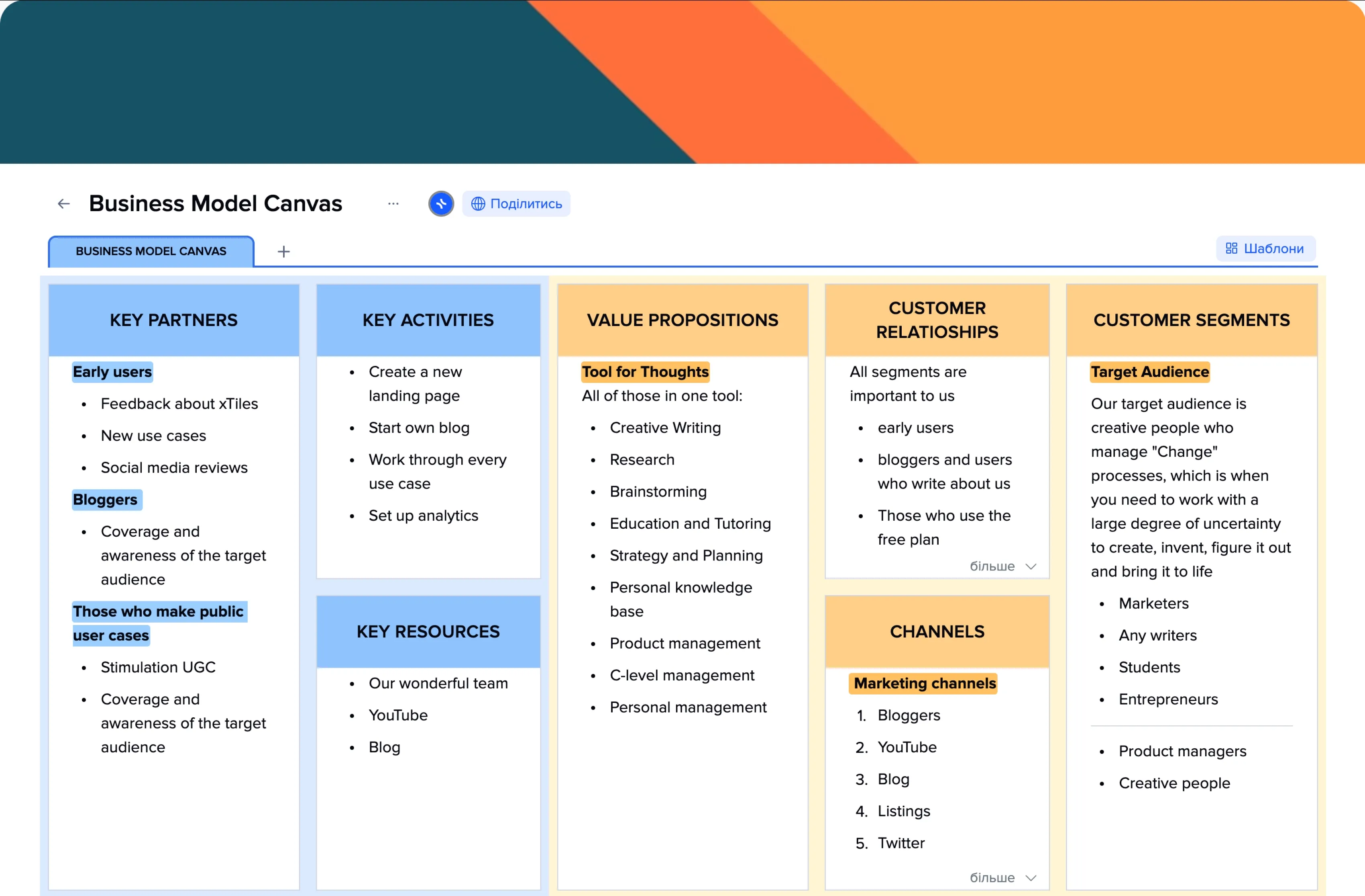Click 'All of those in one tool:' line
The height and width of the screenshot is (896, 1365).
[662, 396]
